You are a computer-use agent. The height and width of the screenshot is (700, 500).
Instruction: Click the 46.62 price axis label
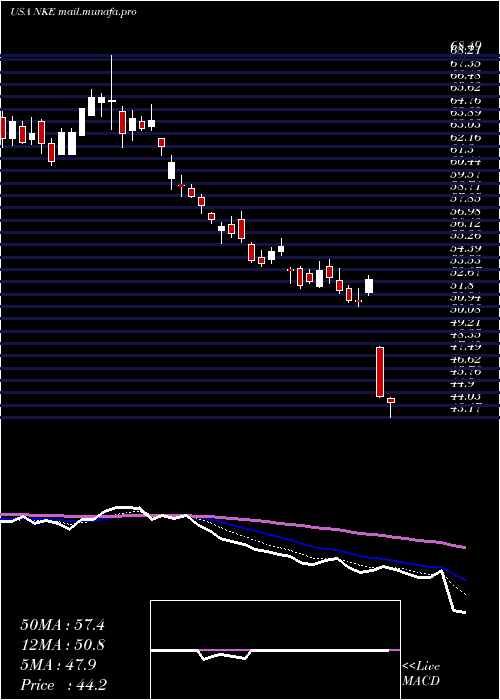(466, 359)
